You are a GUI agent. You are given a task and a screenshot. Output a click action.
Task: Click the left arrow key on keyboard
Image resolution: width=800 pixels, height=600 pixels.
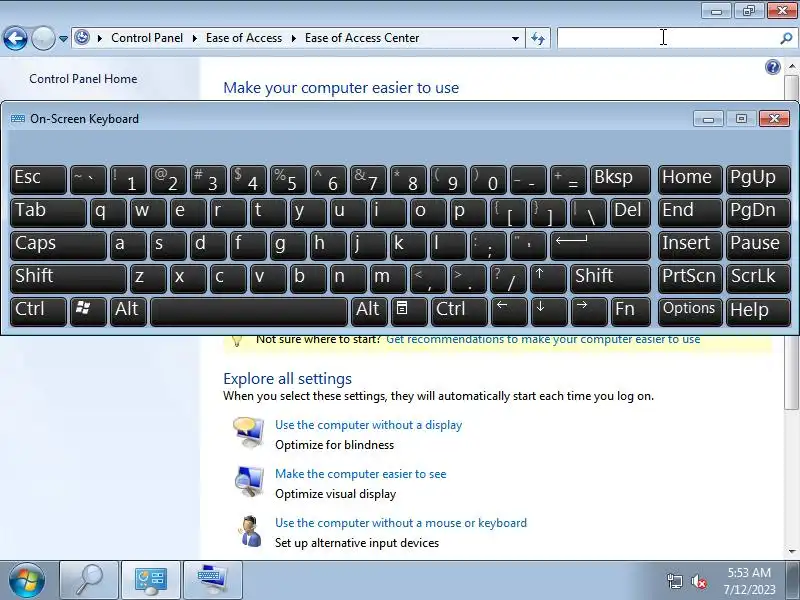509,311
